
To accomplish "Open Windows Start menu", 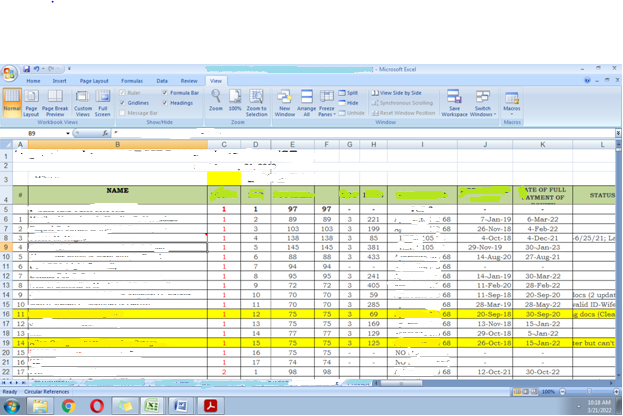I will pyautogui.click(x=12, y=406).
